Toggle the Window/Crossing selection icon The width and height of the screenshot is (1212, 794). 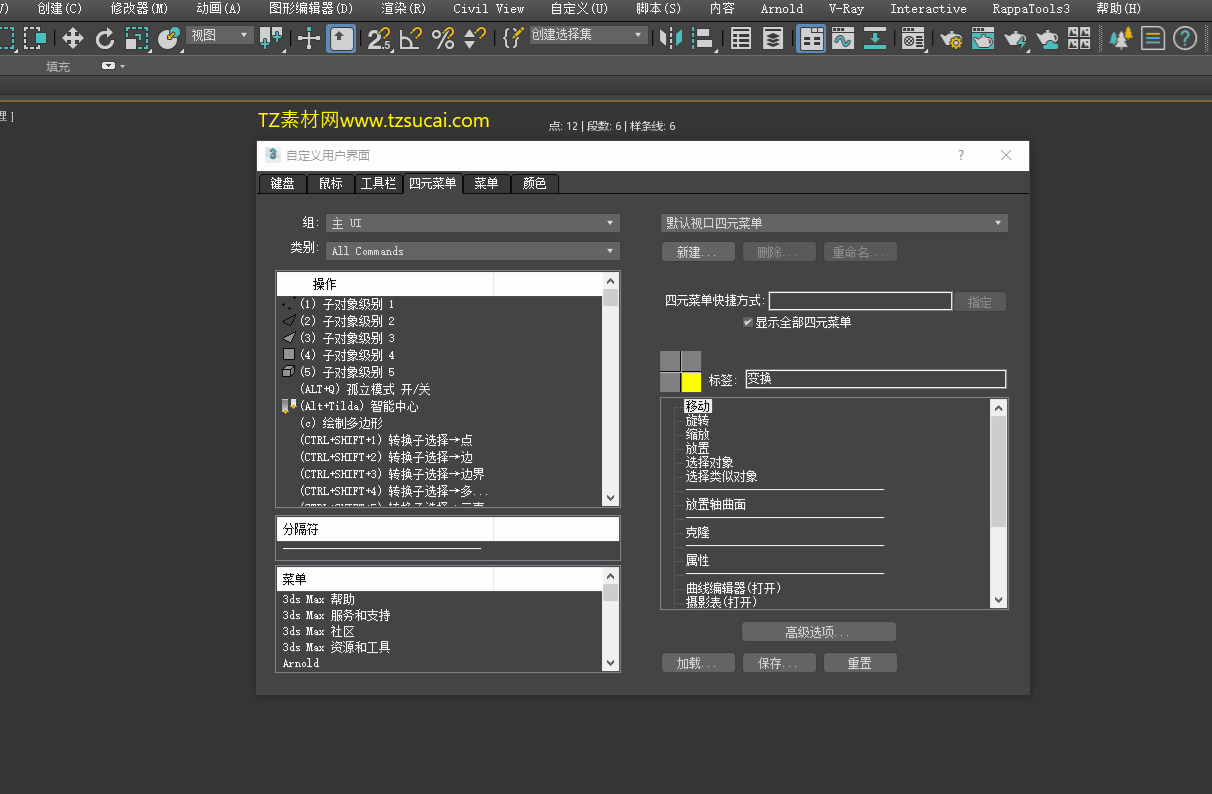tap(36, 39)
